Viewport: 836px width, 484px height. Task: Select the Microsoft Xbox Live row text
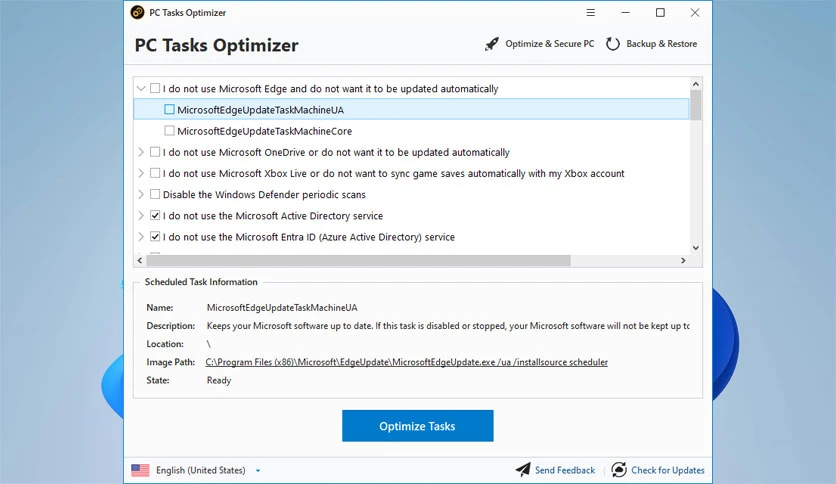click(393, 173)
